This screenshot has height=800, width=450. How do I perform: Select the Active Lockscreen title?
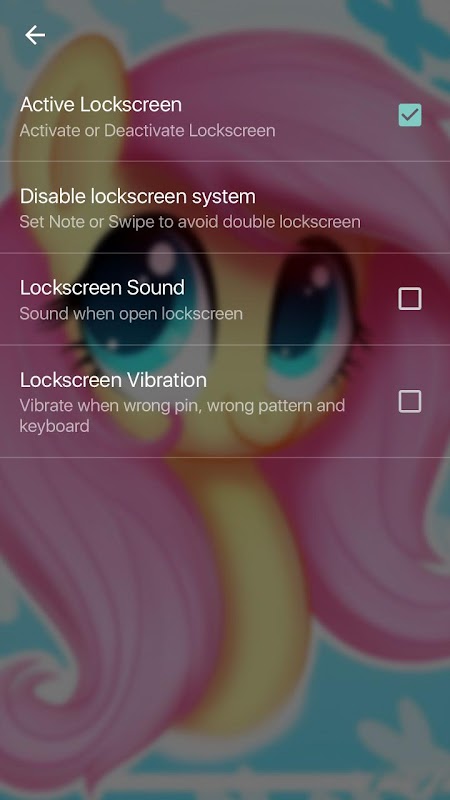click(x=101, y=105)
